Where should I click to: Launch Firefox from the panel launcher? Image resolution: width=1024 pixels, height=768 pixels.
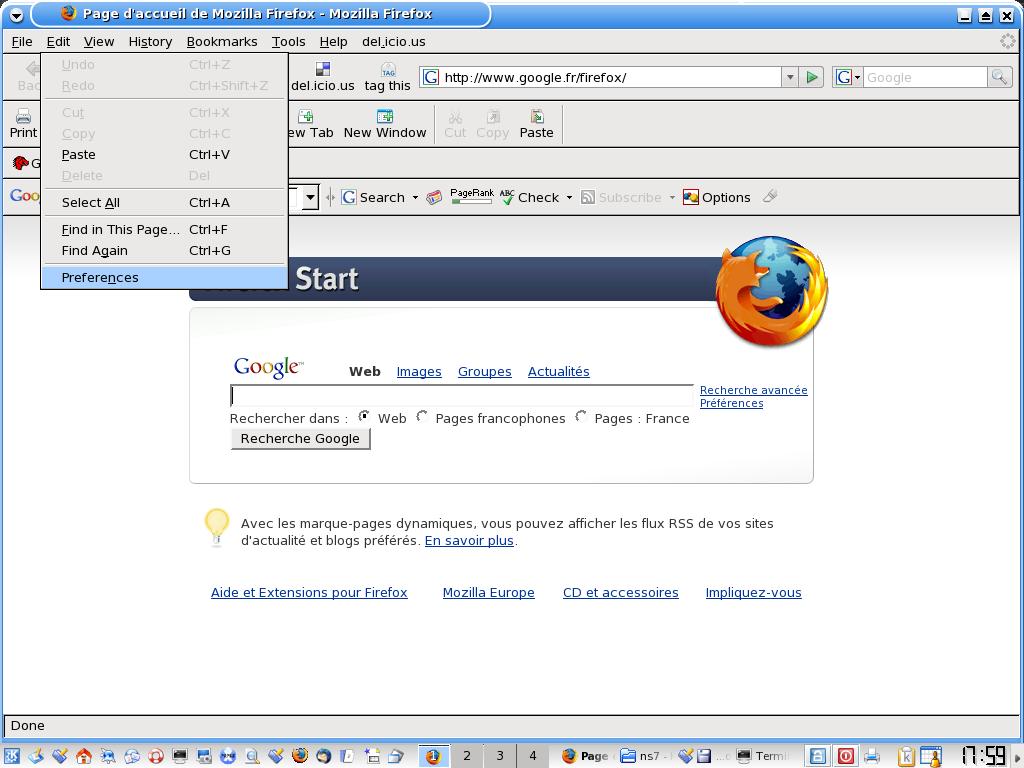click(x=299, y=756)
